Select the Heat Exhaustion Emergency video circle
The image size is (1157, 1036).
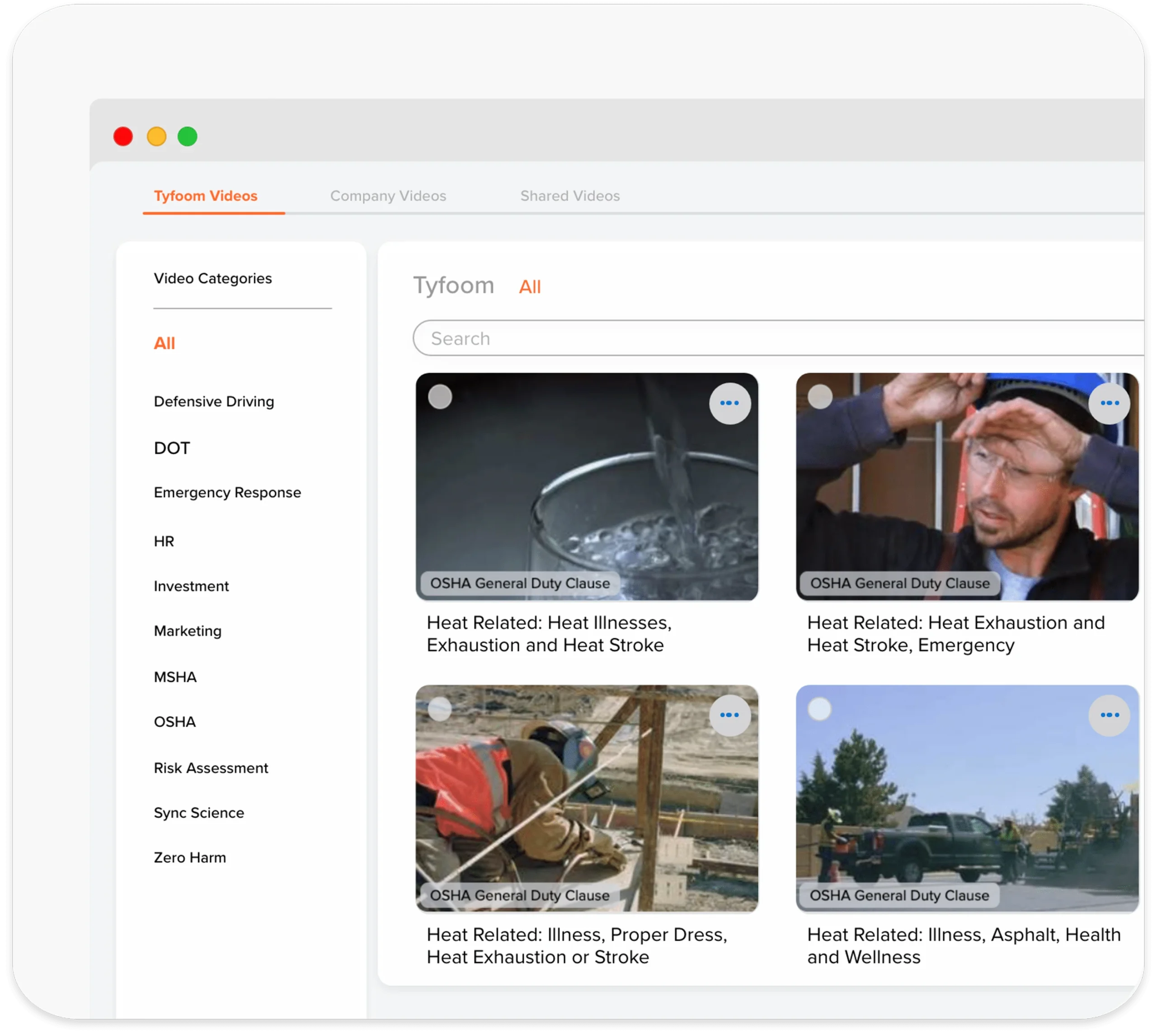pyautogui.click(x=820, y=397)
